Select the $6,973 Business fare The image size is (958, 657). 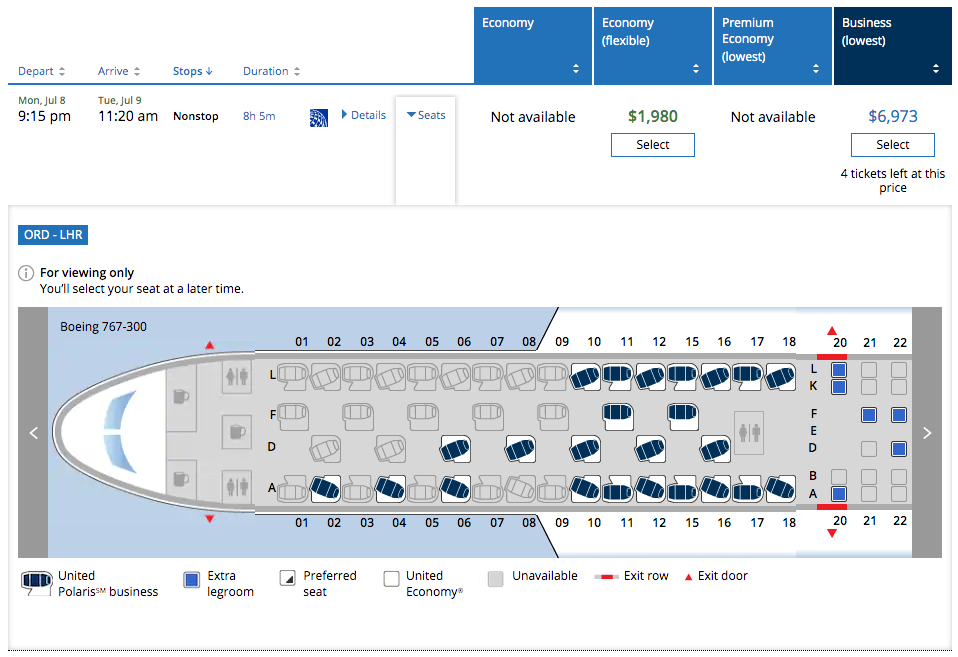892,145
